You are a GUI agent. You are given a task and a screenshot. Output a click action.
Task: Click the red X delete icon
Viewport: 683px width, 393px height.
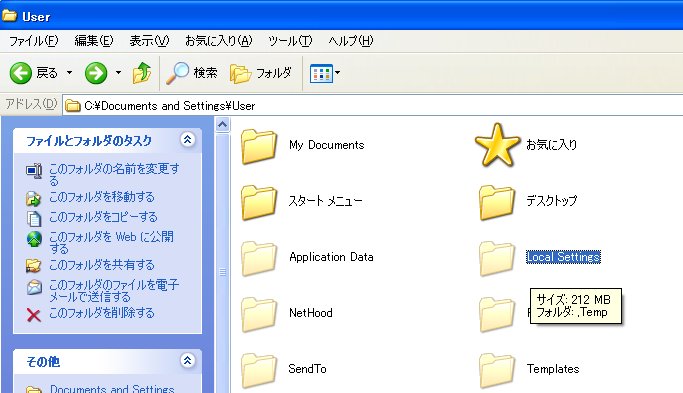(x=34, y=315)
